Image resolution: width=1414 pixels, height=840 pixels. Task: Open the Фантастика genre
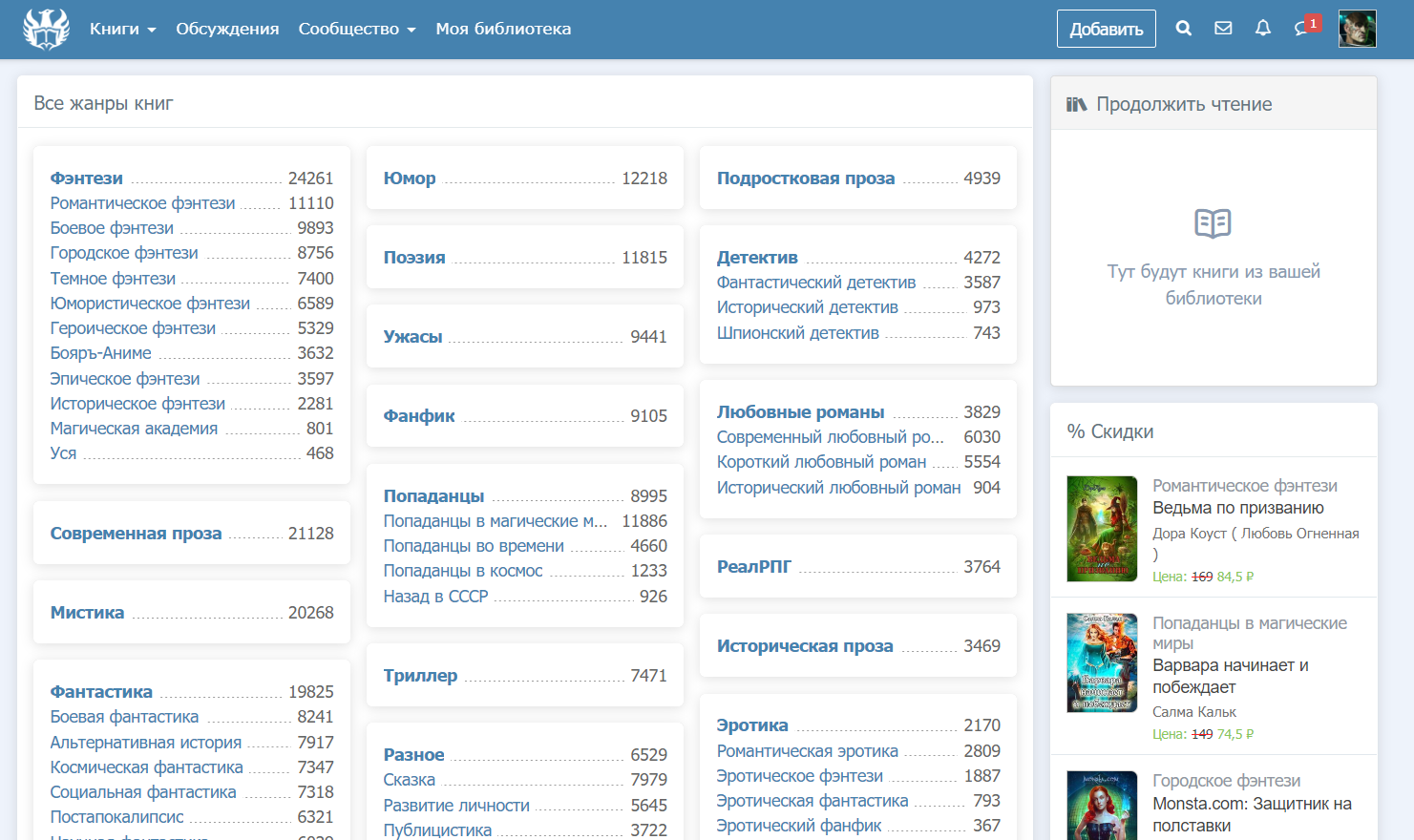101,692
